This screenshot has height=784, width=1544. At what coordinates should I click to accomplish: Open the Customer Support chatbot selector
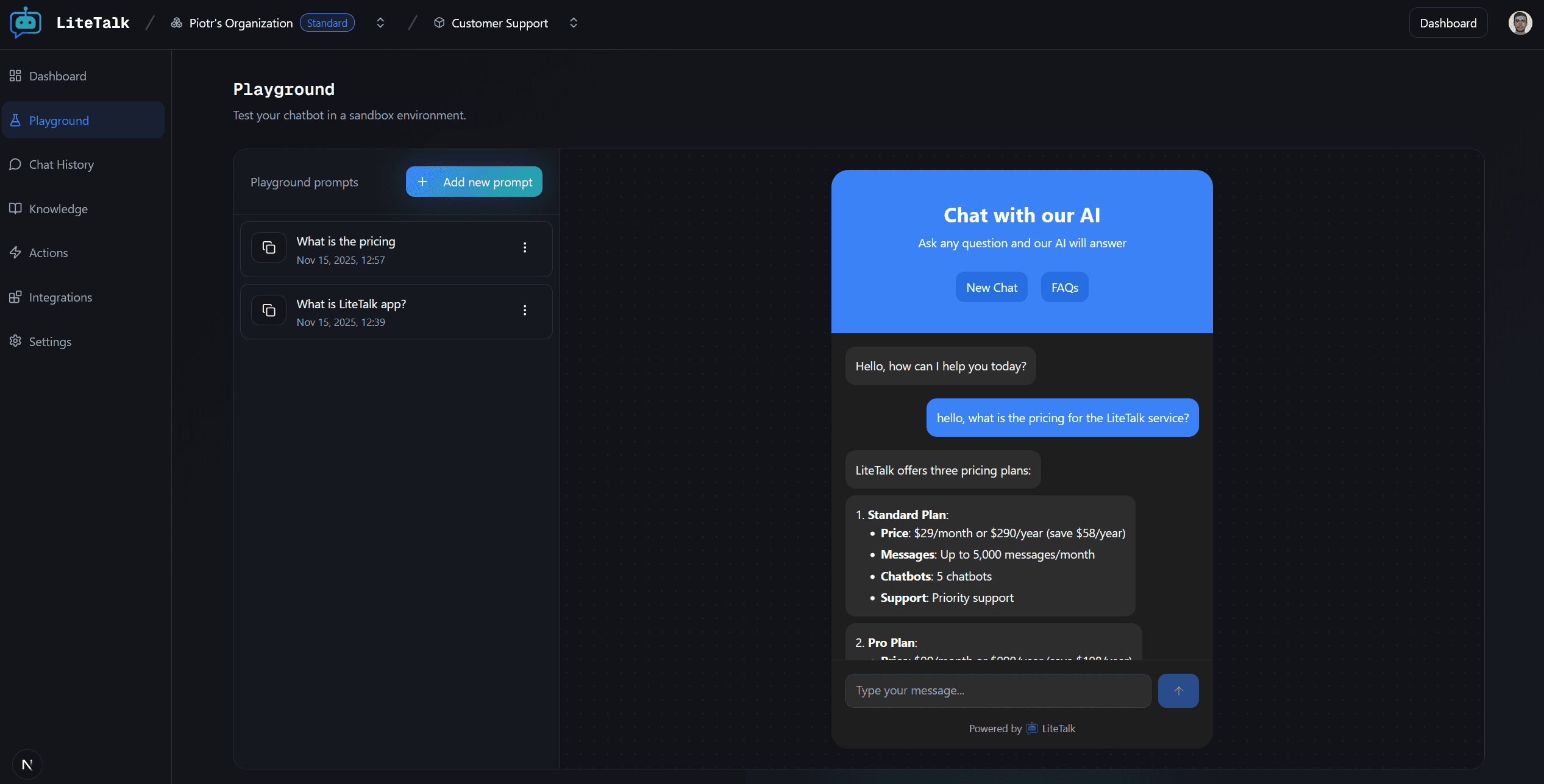coord(573,23)
